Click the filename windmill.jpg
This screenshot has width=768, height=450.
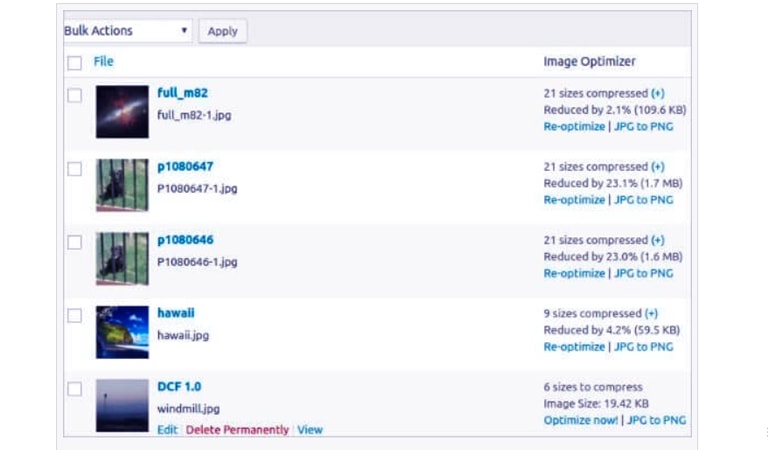188,408
